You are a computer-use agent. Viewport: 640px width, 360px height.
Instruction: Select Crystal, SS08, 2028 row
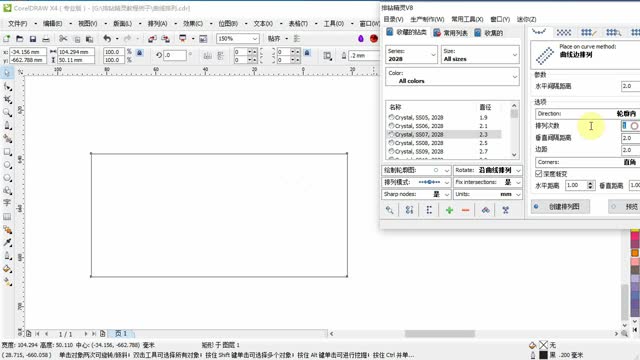point(444,143)
